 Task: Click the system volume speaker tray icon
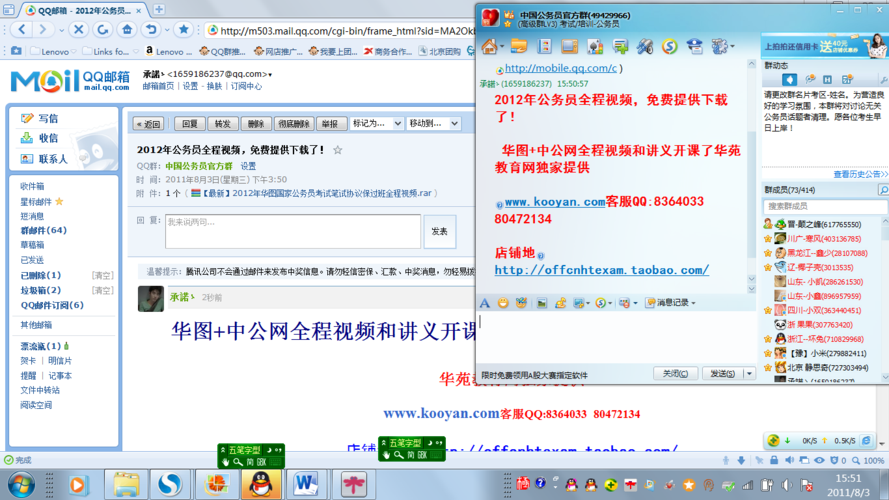[x=787, y=485]
